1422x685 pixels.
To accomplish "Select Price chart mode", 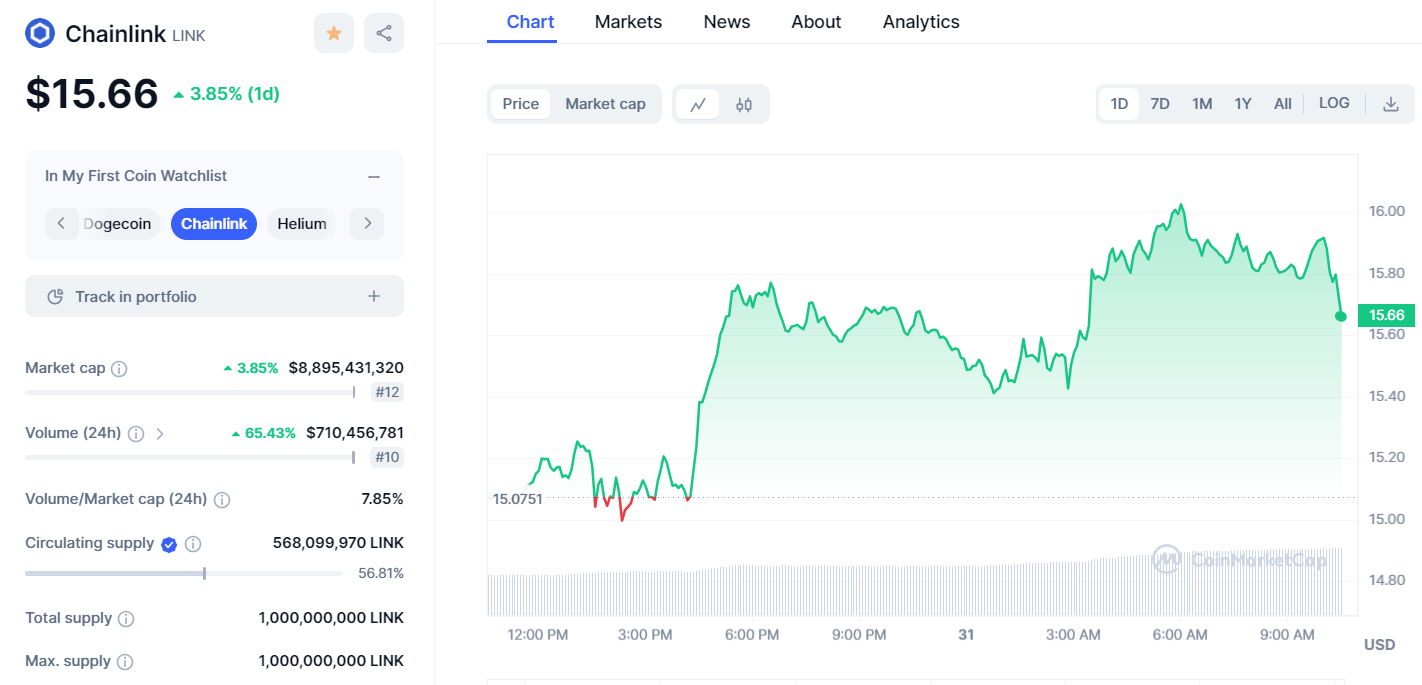I will 520,104.
